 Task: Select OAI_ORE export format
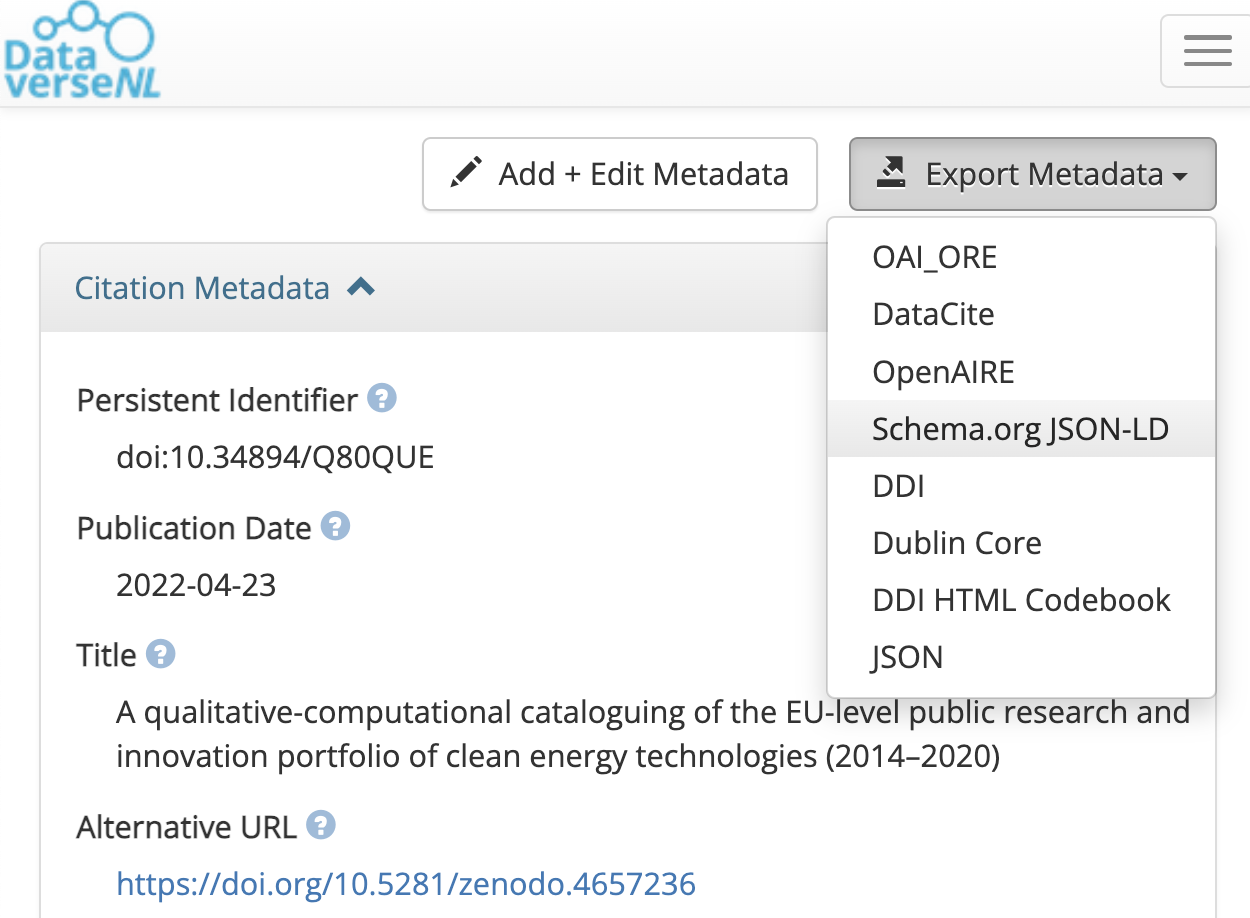click(x=934, y=256)
